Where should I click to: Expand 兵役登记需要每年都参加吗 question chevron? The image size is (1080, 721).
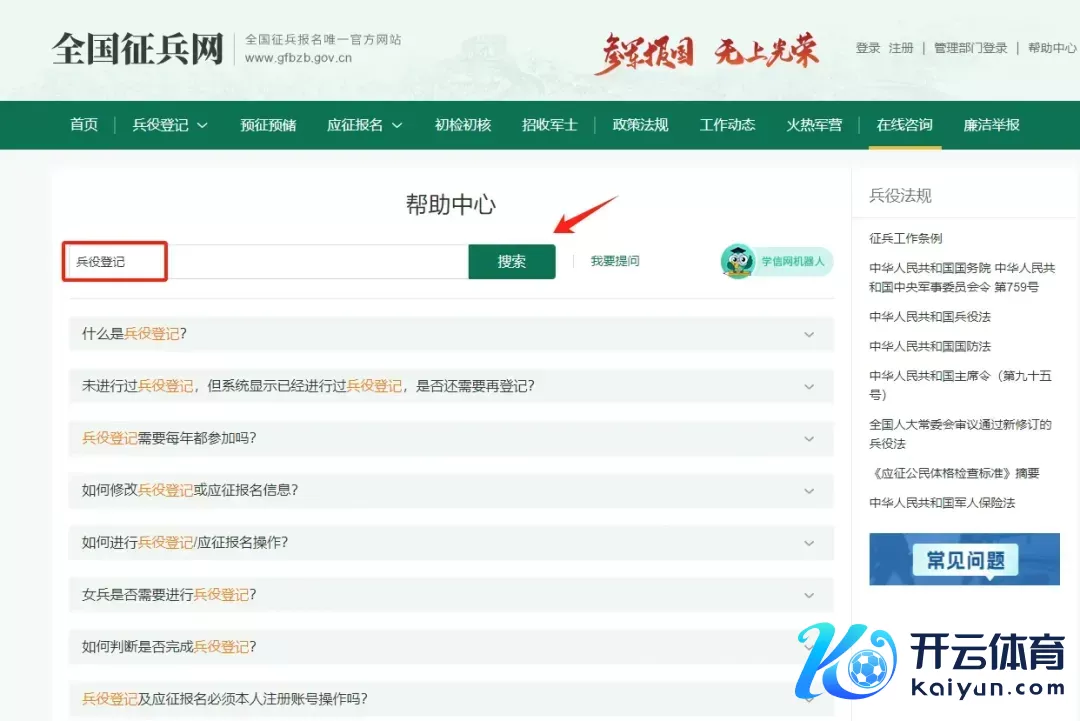[x=809, y=439]
